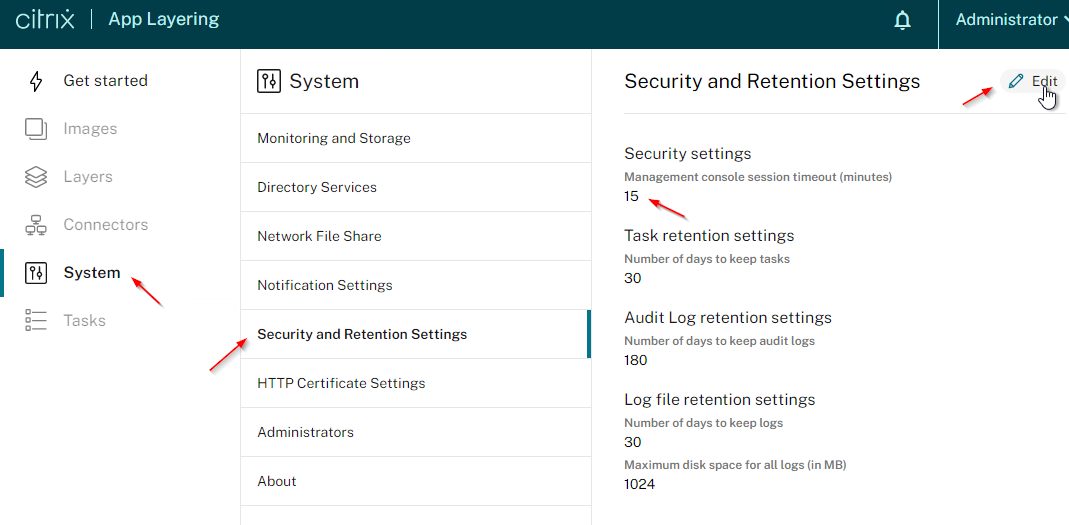This screenshot has height=525, width=1069.
Task: Open Monitoring and Storage settings
Action: pyautogui.click(x=415, y=138)
